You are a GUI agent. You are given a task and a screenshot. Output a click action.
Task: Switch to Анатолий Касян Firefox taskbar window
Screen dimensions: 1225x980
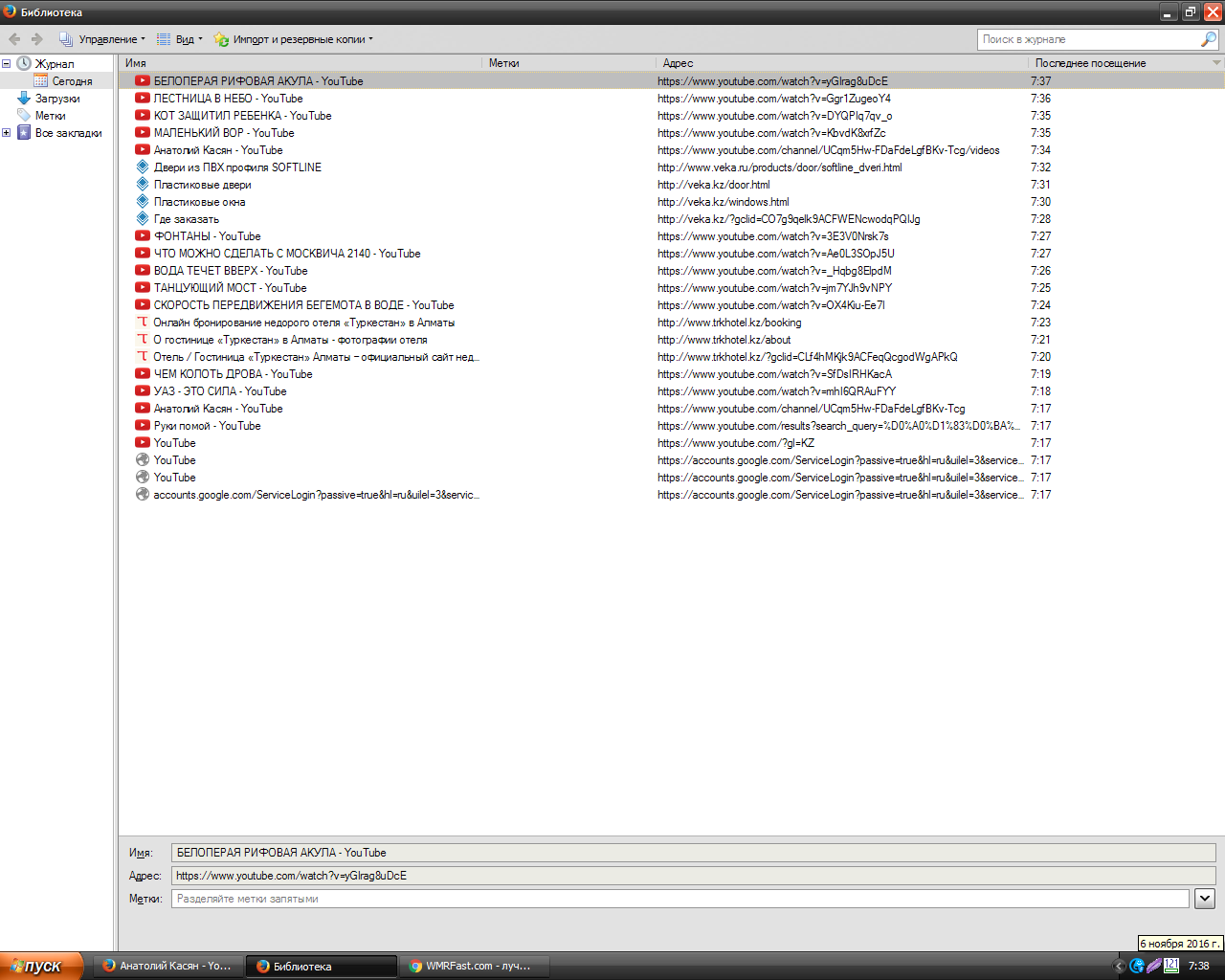coord(167,966)
